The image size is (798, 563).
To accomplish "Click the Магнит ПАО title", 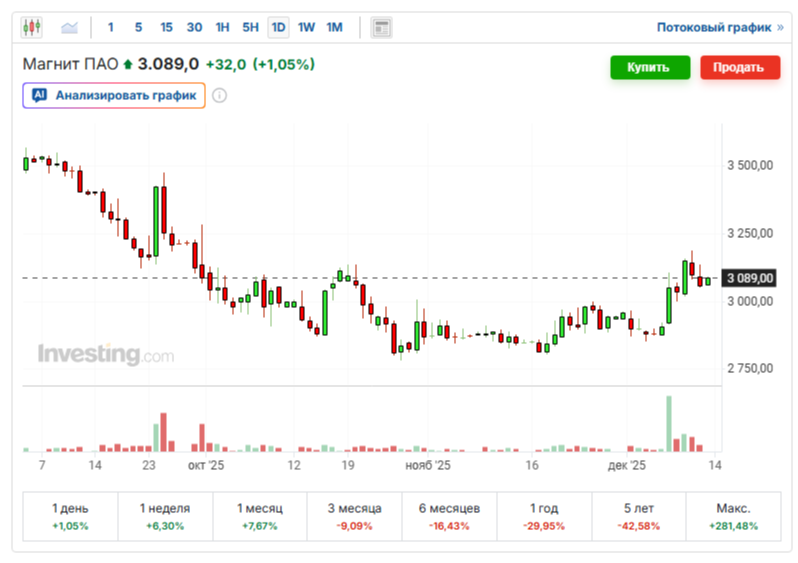I will coord(70,64).
